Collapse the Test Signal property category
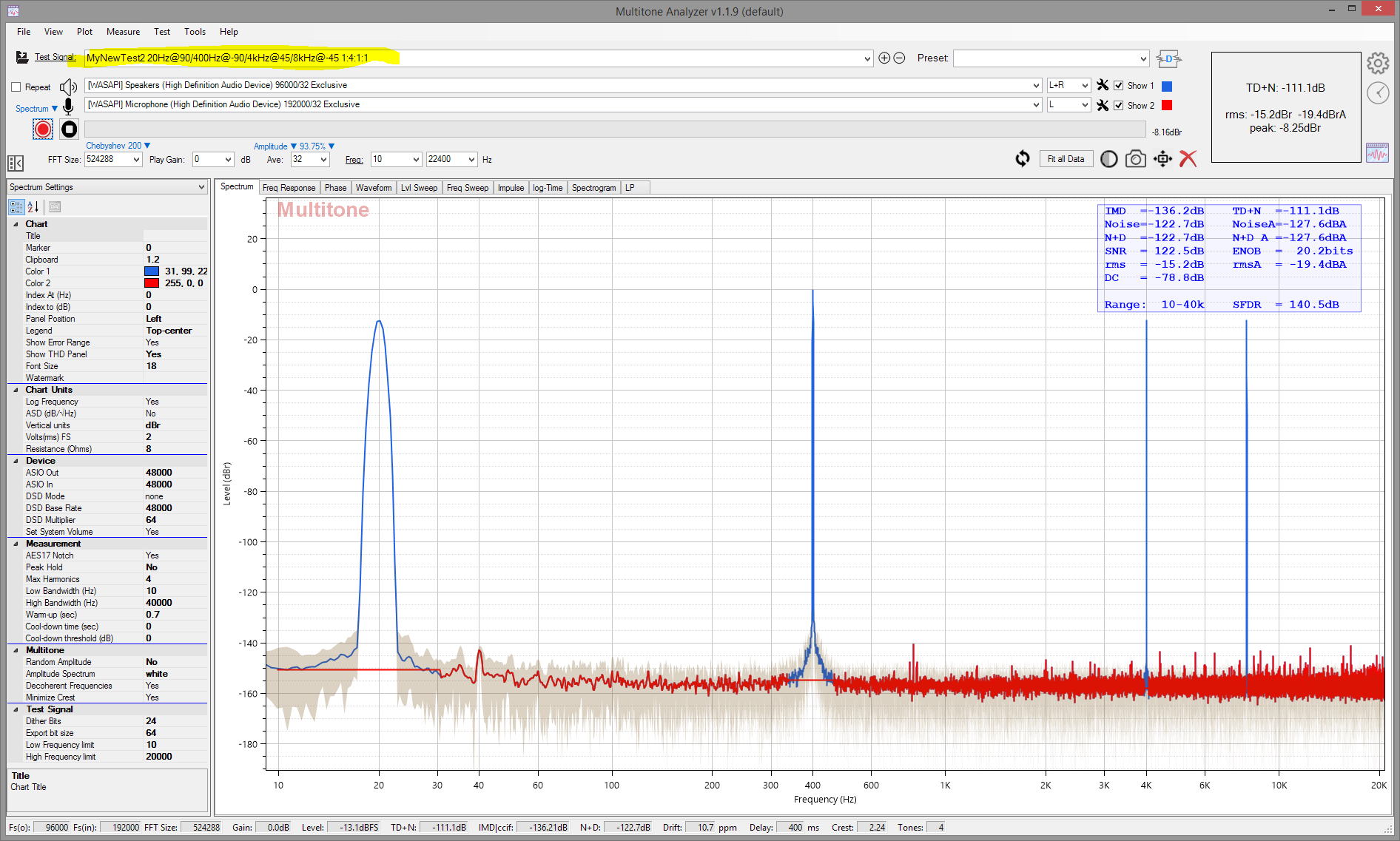This screenshot has width=1400, height=841. (x=16, y=709)
